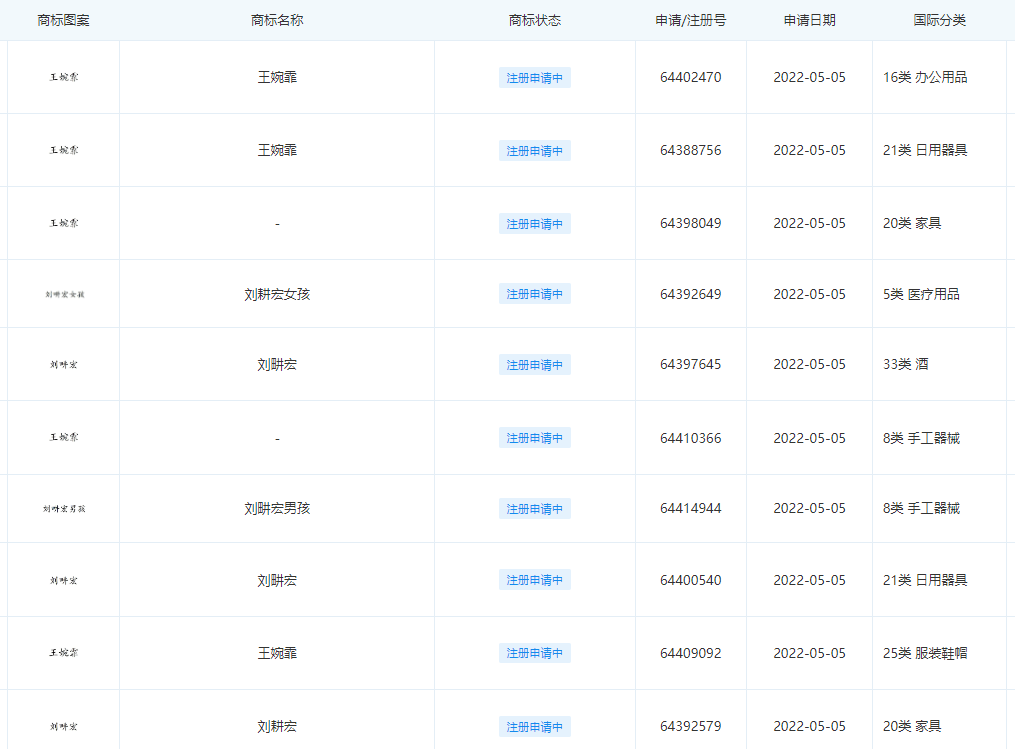Open the 刘畊宏男孩 trademark image thumbnail
Image resolution: width=1015 pixels, height=749 pixels.
(64, 509)
